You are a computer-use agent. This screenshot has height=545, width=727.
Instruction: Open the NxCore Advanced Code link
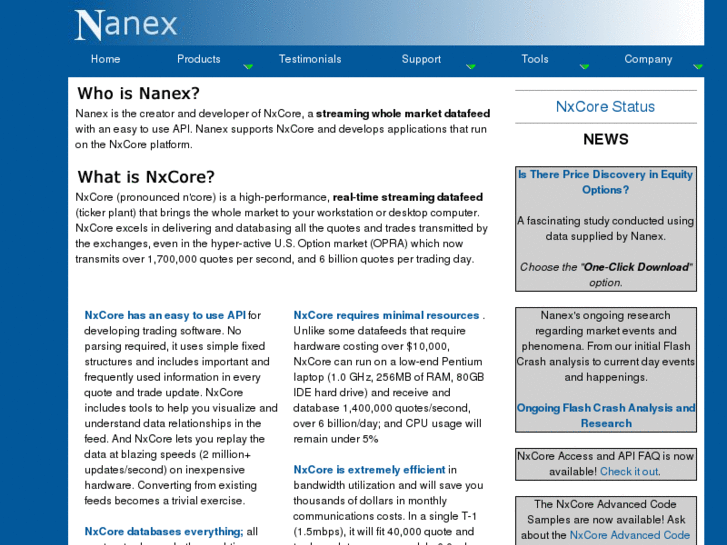(x=630, y=535)
